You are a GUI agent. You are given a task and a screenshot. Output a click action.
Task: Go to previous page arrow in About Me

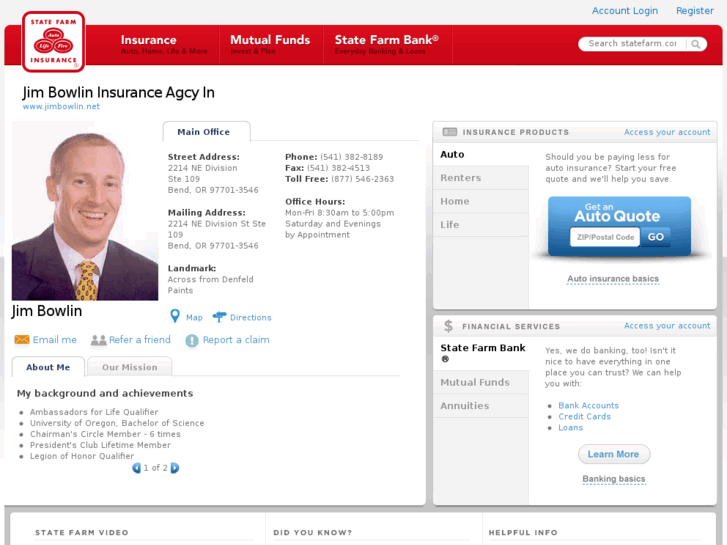coord(136,468)
